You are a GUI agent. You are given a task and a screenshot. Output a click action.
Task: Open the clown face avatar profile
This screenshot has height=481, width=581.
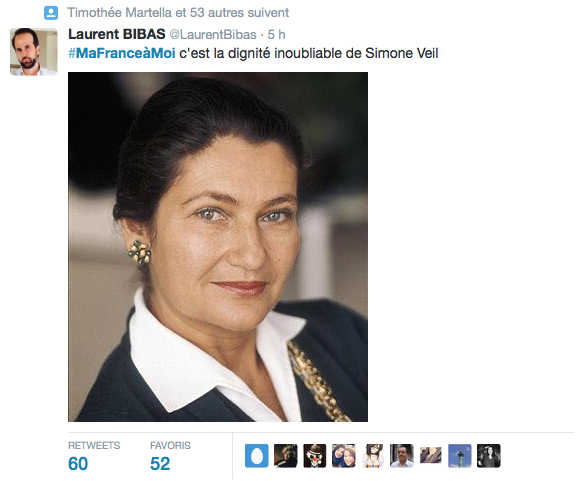pos(315,456)
